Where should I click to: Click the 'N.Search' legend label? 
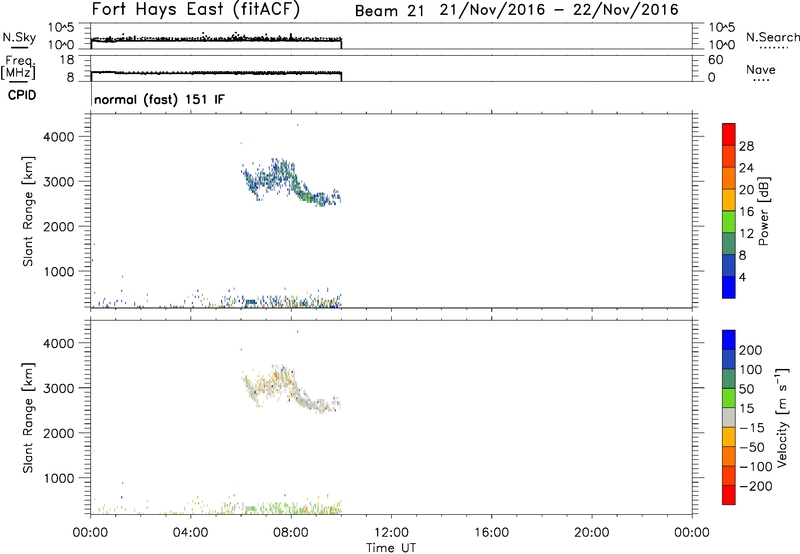tap(772, 37)
